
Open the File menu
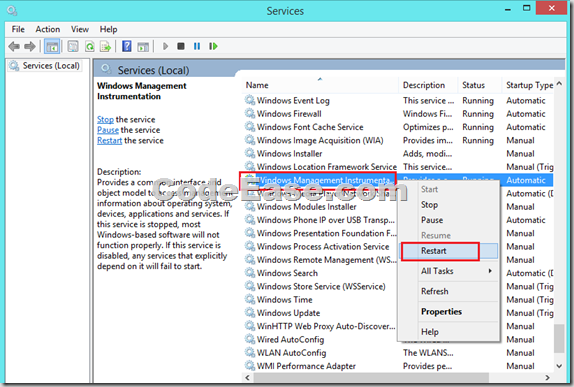point(18,29)
